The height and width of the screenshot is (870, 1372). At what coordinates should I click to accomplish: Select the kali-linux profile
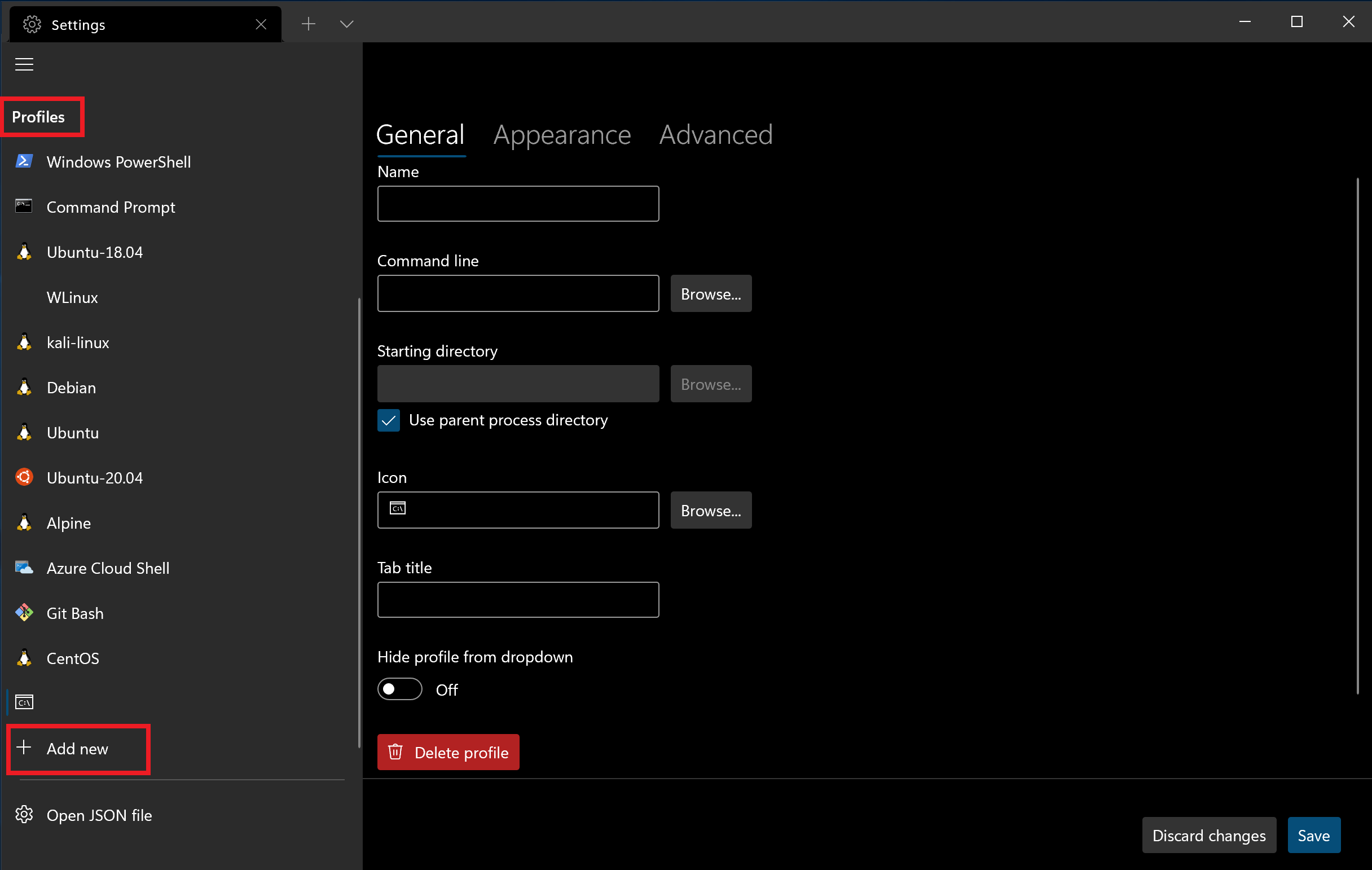78,342
